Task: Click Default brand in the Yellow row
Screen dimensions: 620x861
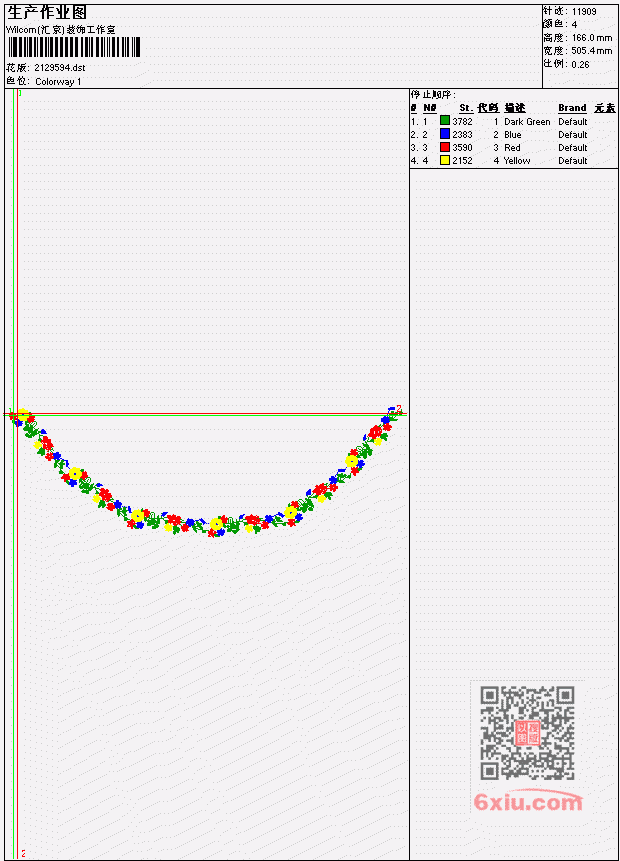Action: [573, 161]
